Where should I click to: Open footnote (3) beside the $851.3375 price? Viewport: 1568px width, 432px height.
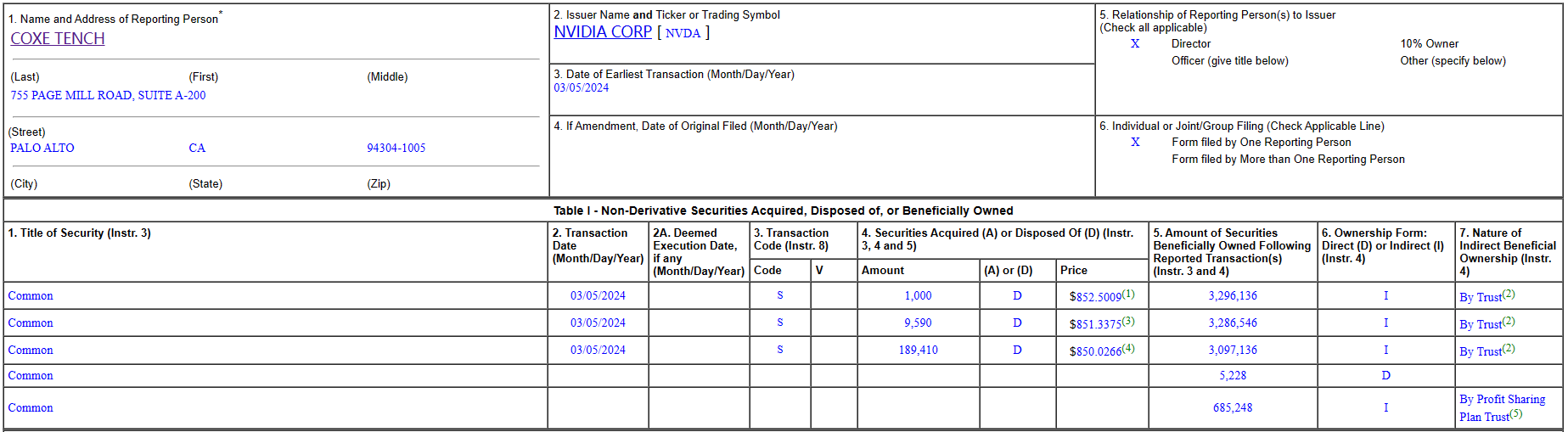(x=1128, y=321)
